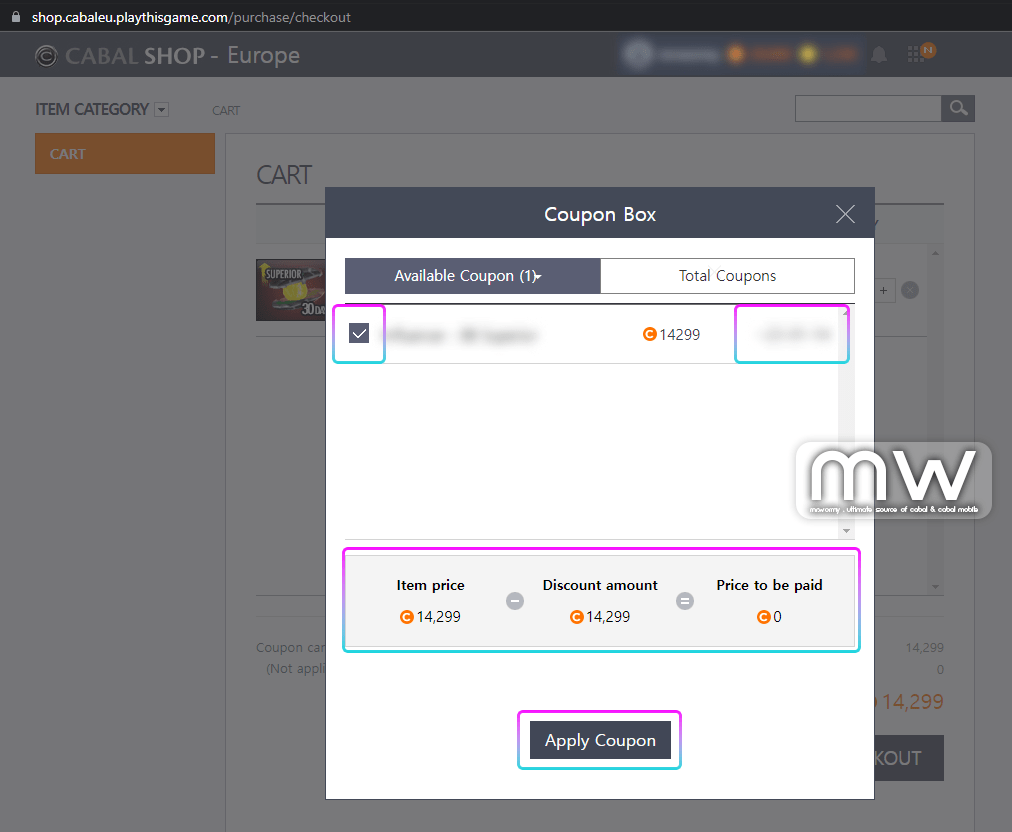Switch to the Total Coupons tab
Screen dimensions: 1012x832
[727, 276]
